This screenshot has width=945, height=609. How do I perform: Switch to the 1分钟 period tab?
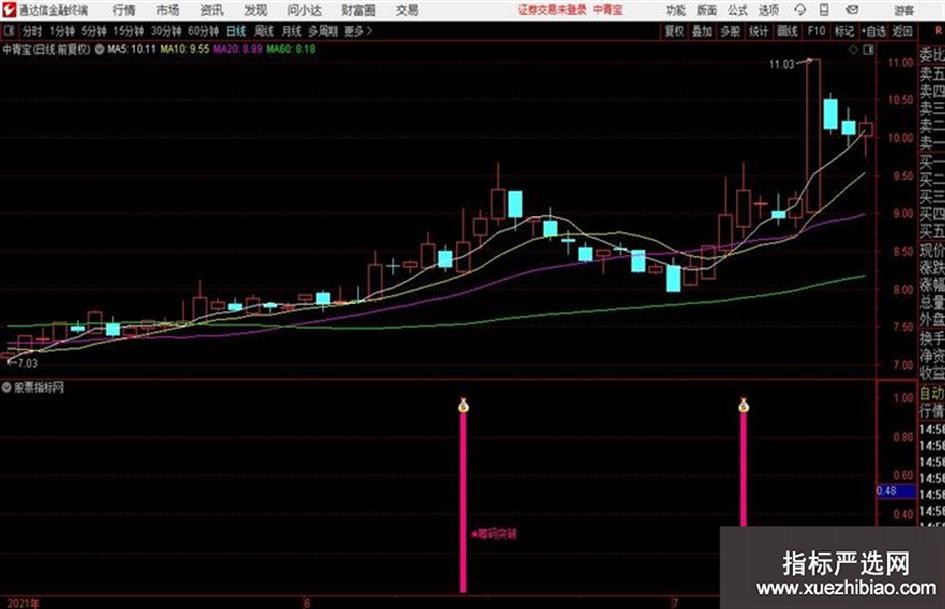pos(62,31)
